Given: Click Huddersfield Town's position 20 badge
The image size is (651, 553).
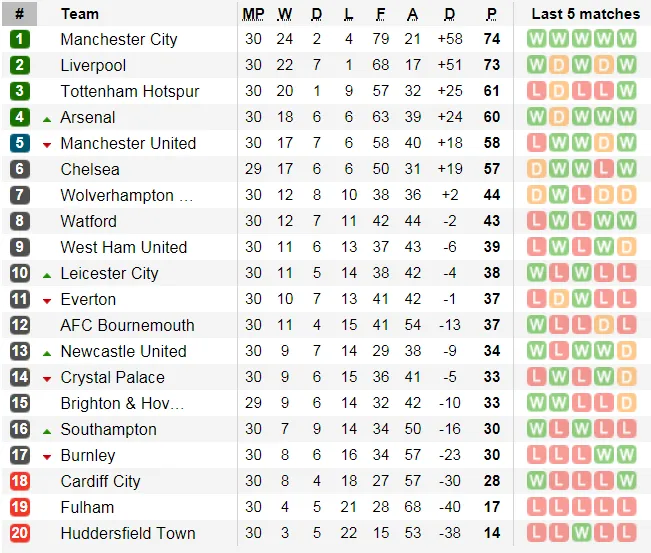Looking at the screenshot, I should point(20,533).
